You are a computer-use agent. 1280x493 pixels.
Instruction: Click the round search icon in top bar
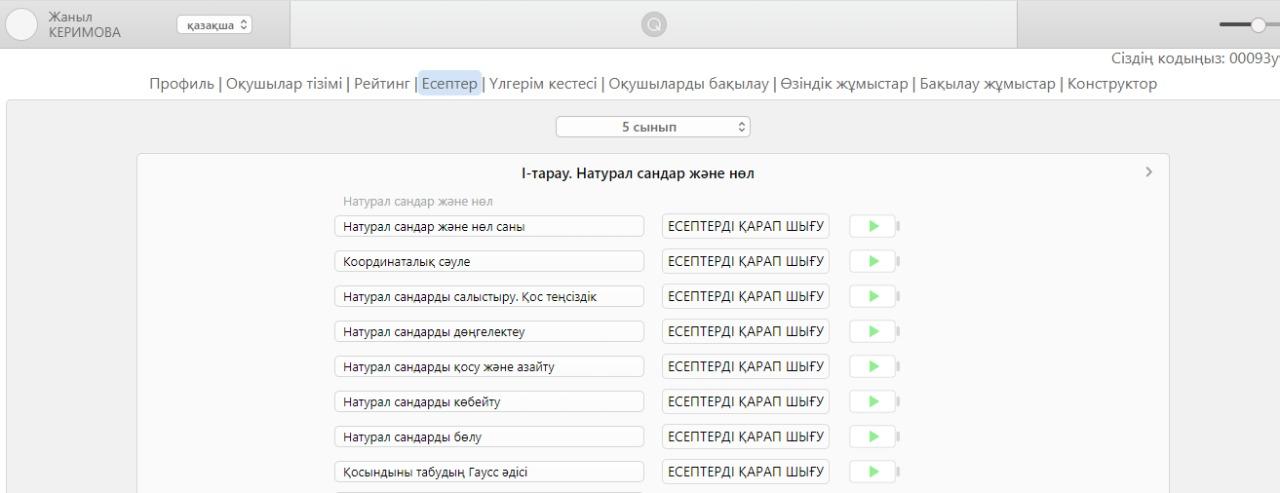(x=653, y=24)
